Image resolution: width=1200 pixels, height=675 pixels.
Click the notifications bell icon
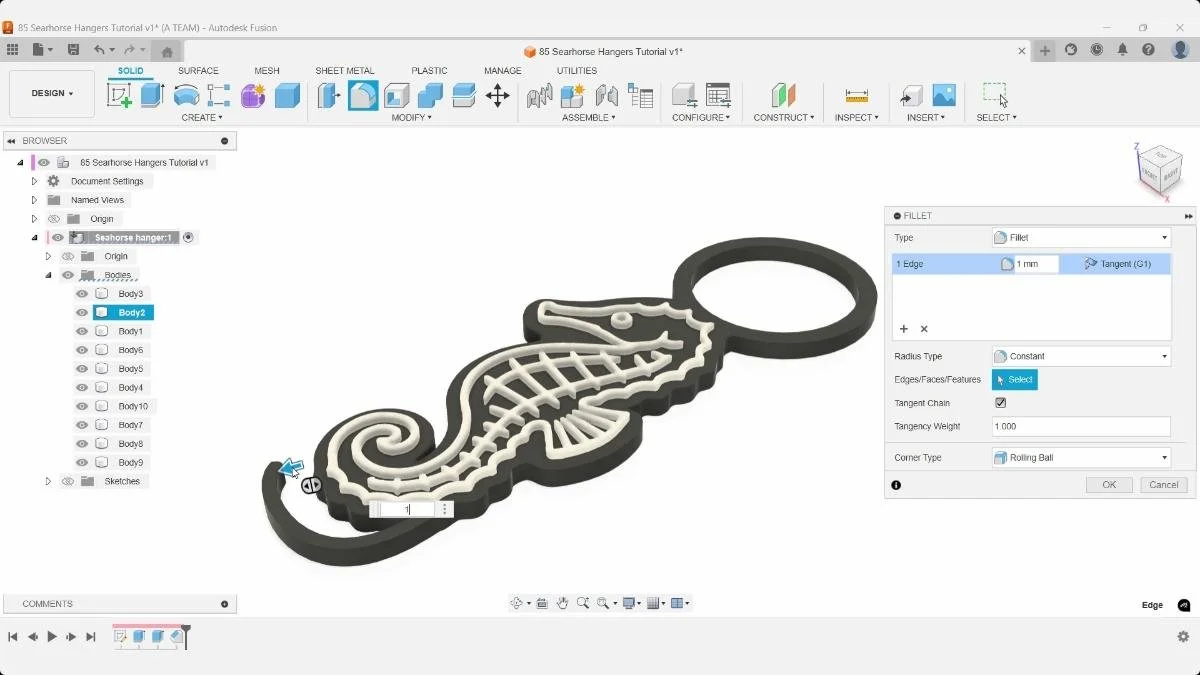click(1123, 50)
